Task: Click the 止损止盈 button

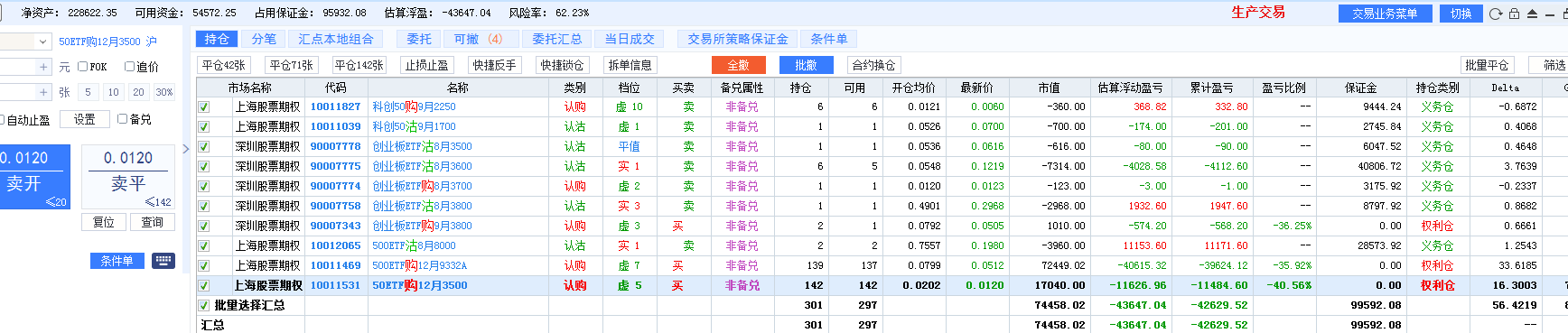Action: (426, 65)
